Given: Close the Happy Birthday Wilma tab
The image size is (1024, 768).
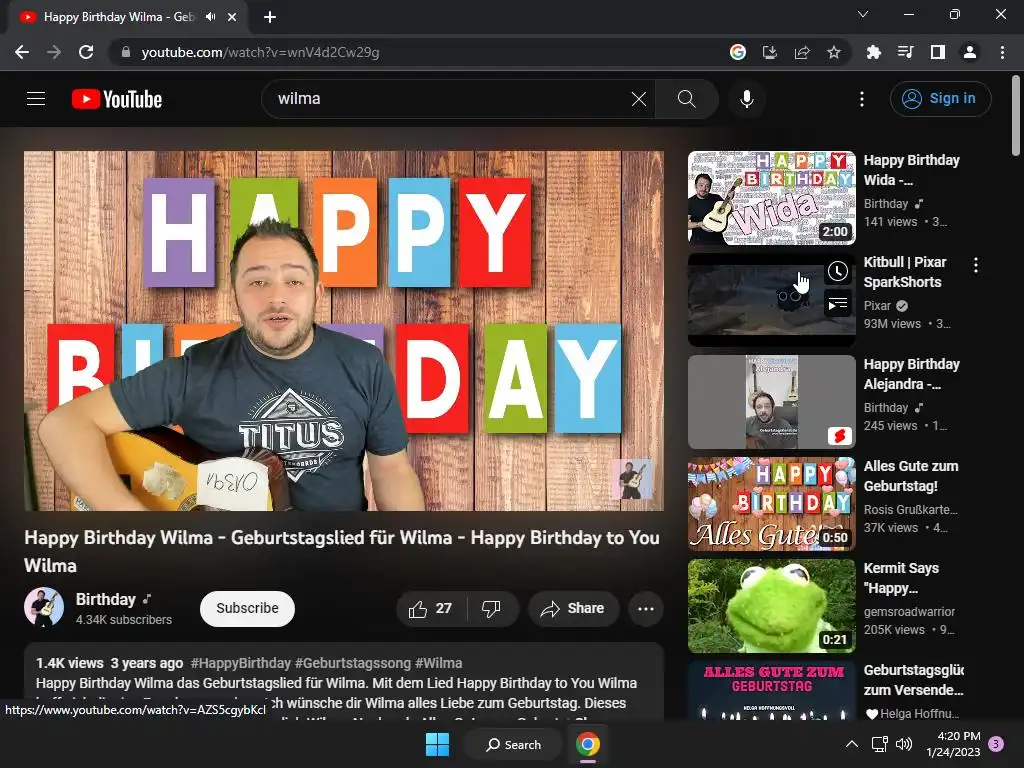Looking at the screenshot, I should 232,17.
